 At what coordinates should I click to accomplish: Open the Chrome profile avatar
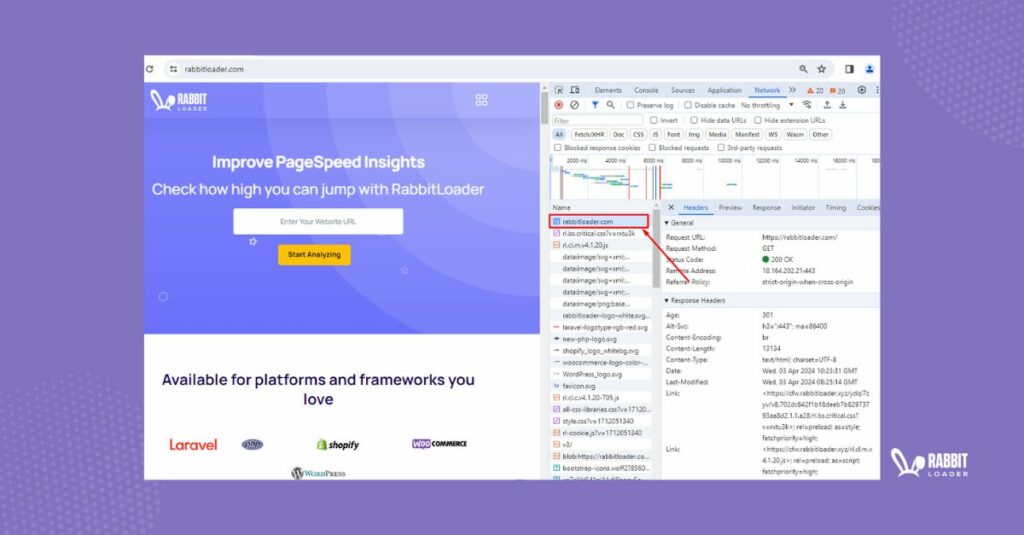[869, 69]
